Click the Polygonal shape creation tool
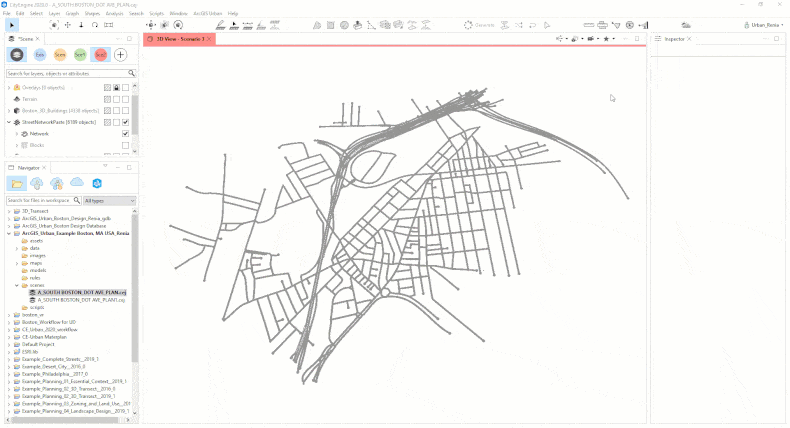The height and width of the screenshot is (428, 790). click(x=317, y=25)
